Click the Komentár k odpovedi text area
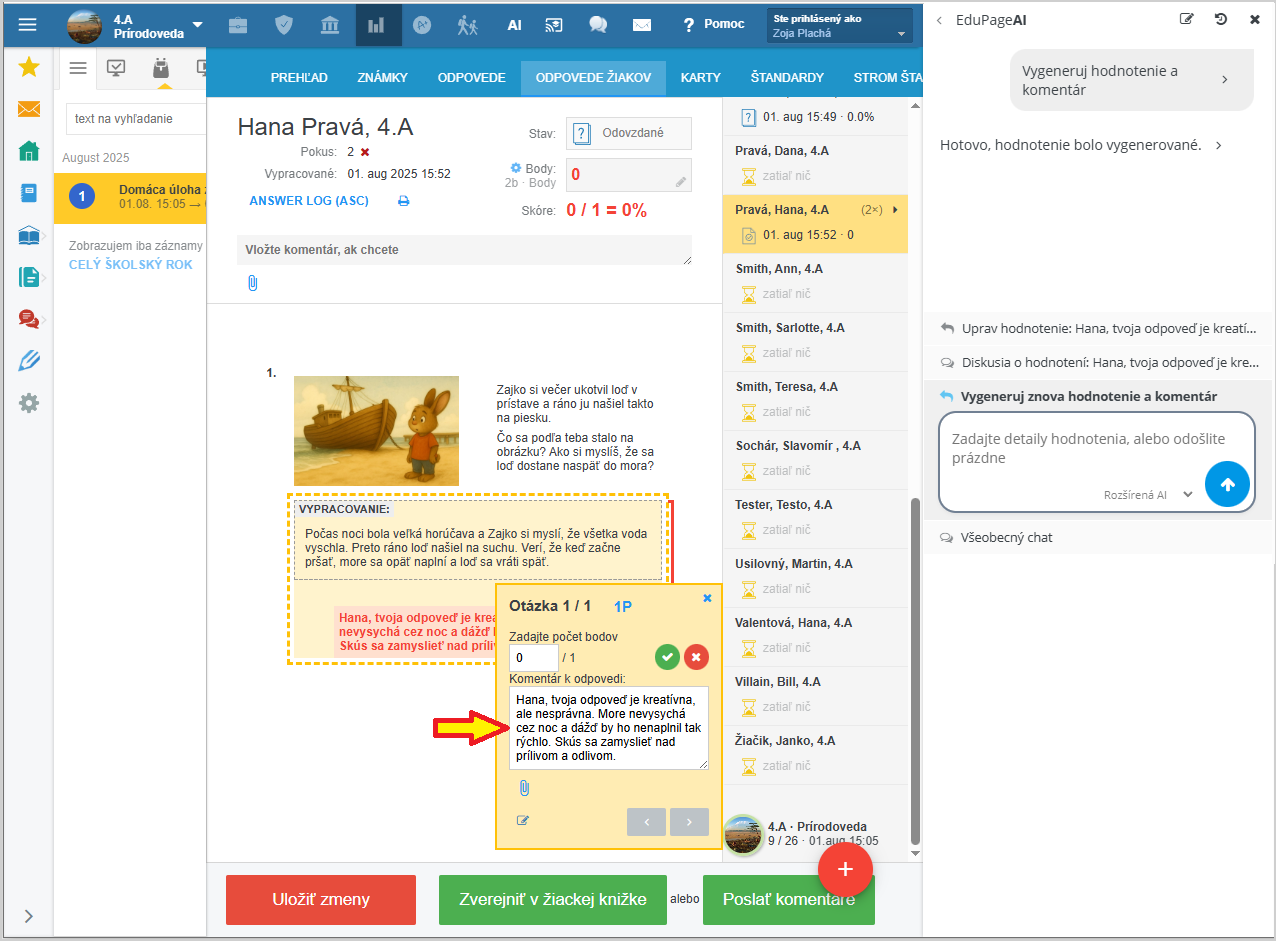Viewport: 1276px width, 941px height. click(x=609, y=728)
